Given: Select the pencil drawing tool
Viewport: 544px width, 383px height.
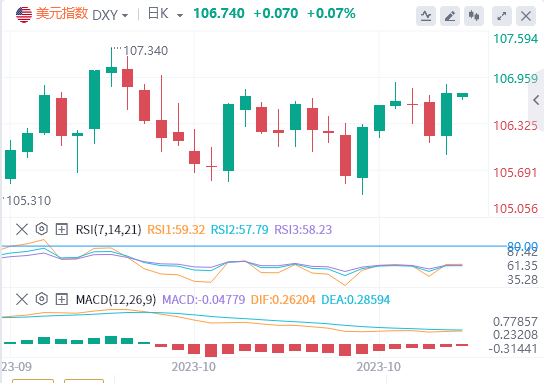Looking at the screenshot, I should click(x=450, y=16).
